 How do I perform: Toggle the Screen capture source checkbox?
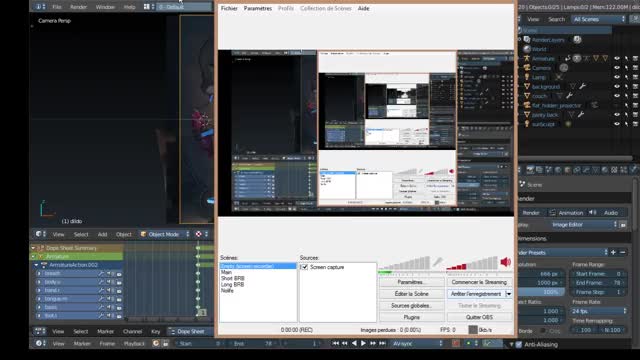(304, 267)
